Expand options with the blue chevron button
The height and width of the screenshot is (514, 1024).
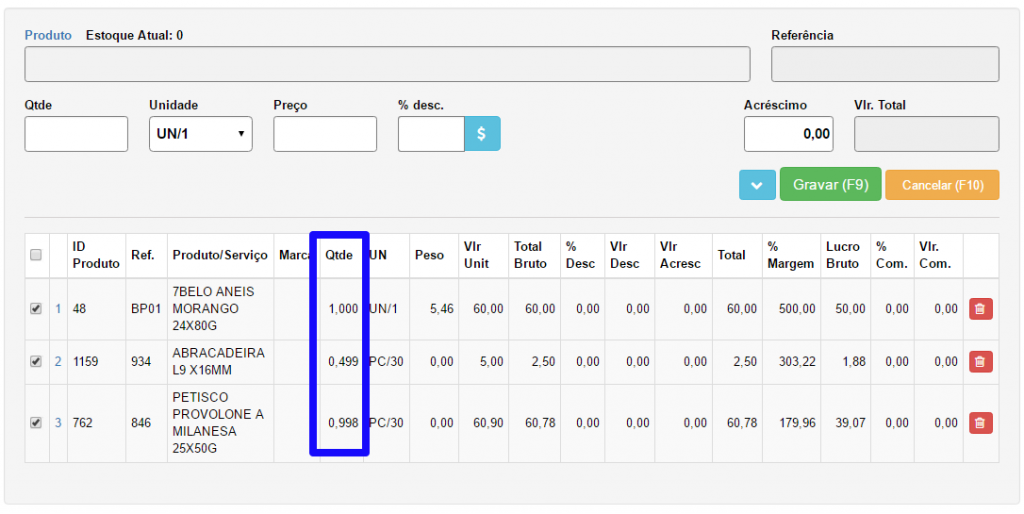[x=757, y=185]
